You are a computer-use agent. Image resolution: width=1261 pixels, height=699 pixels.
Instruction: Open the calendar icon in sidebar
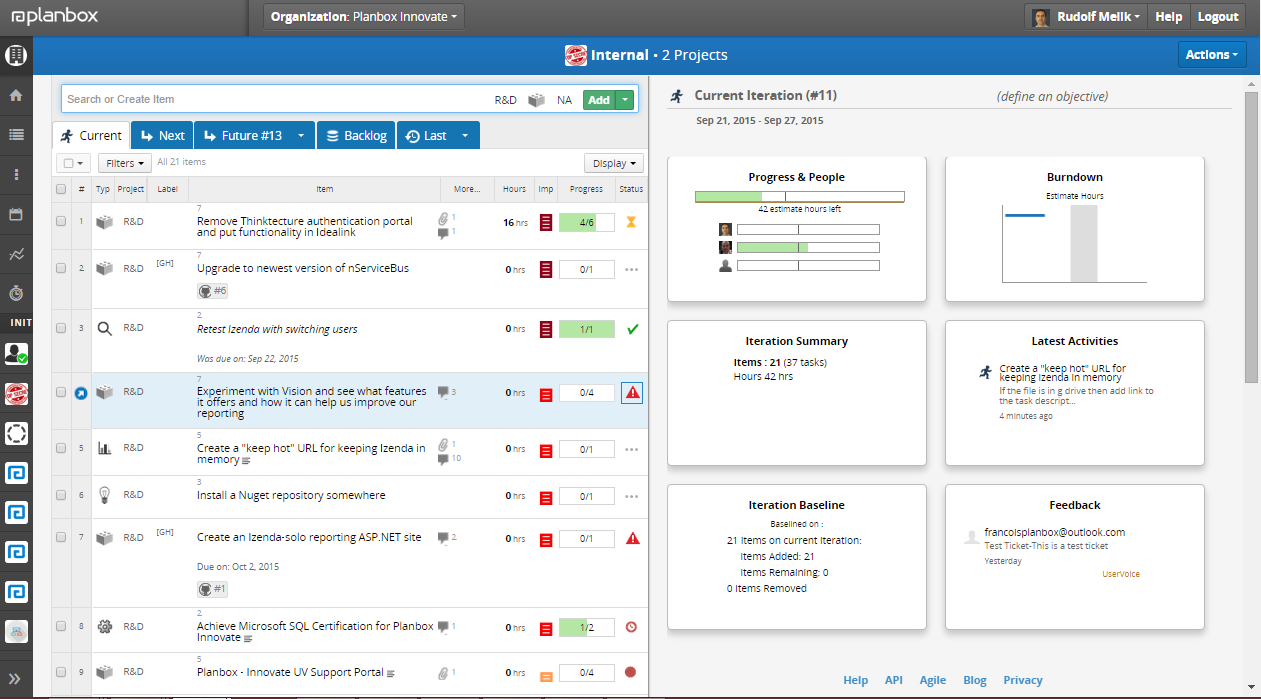(x=16, y=214)
